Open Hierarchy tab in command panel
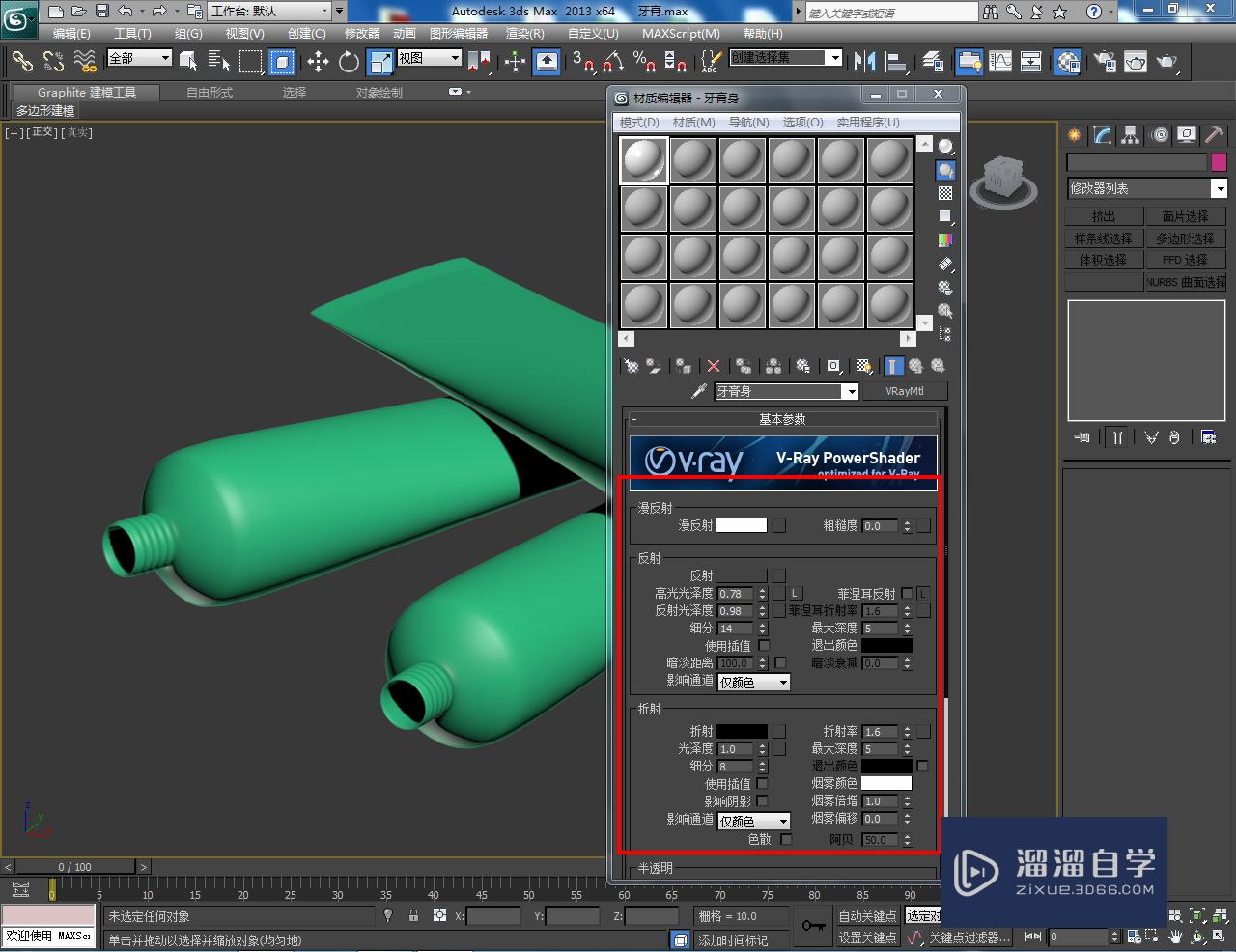 pyautogui.click(x=1130, y=135)
